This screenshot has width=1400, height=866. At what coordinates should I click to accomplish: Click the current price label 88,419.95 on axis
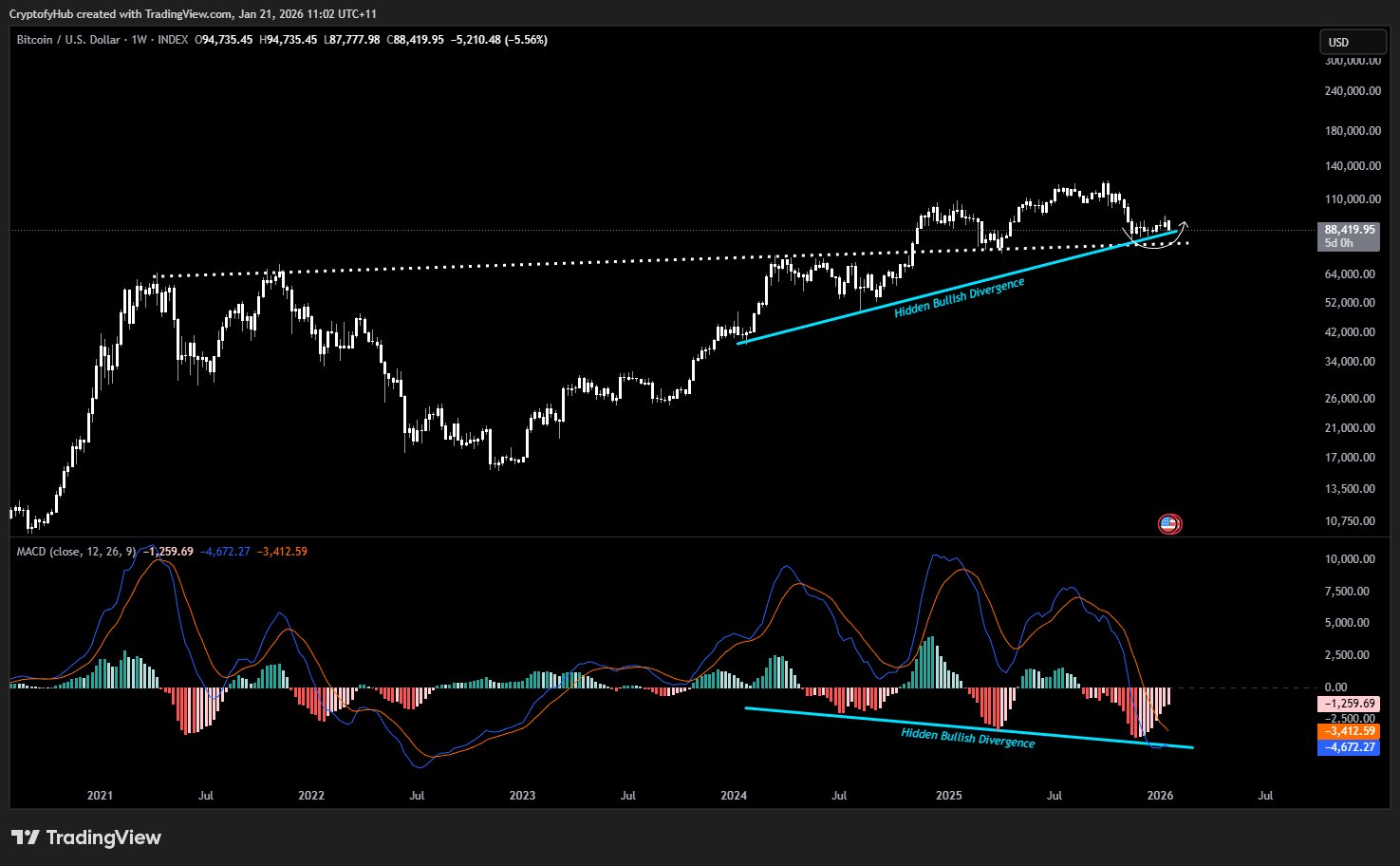(x=1350, y=230)
